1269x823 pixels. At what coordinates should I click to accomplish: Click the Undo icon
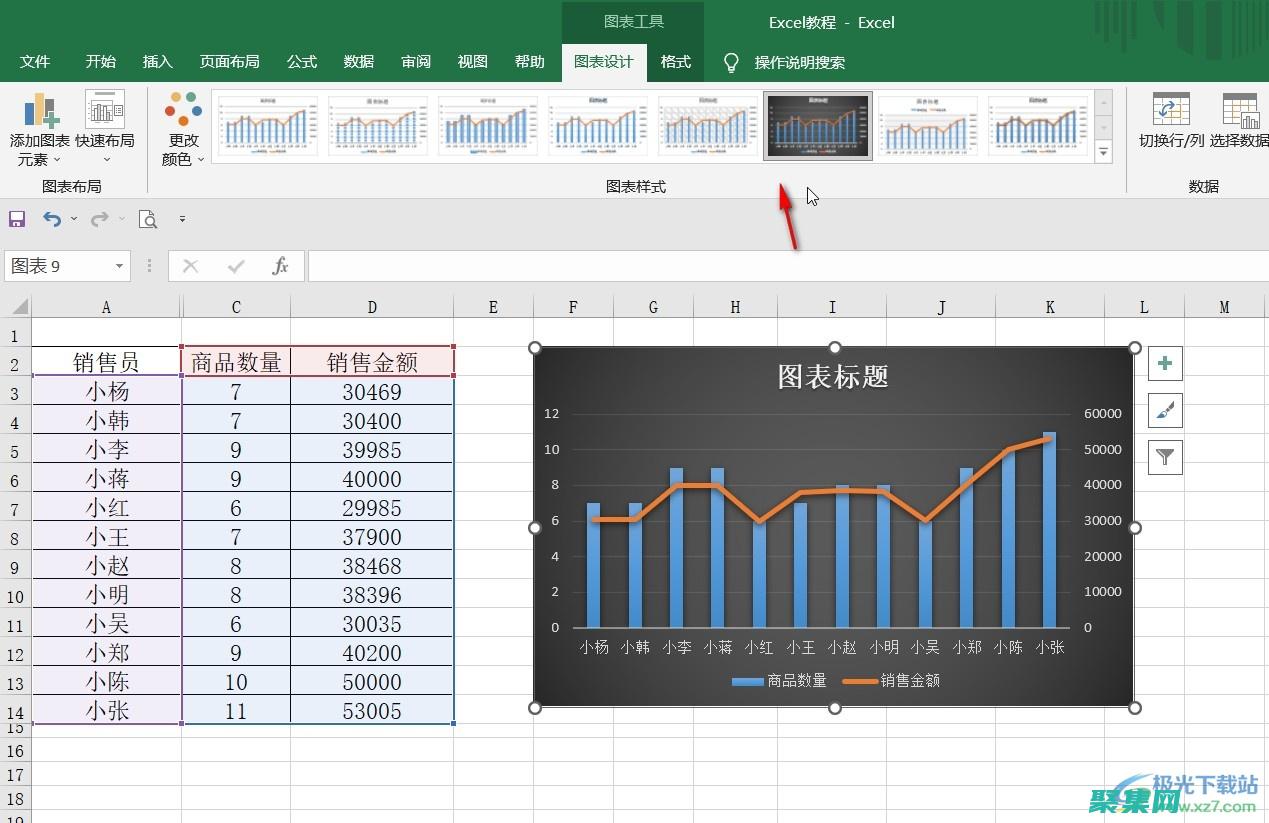click(x=50, y=218)
